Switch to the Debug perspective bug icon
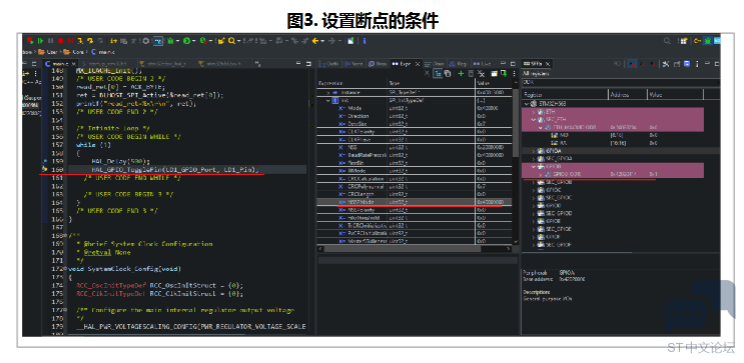Viewport: 744px width, 363px height. (x=707, y=40)
